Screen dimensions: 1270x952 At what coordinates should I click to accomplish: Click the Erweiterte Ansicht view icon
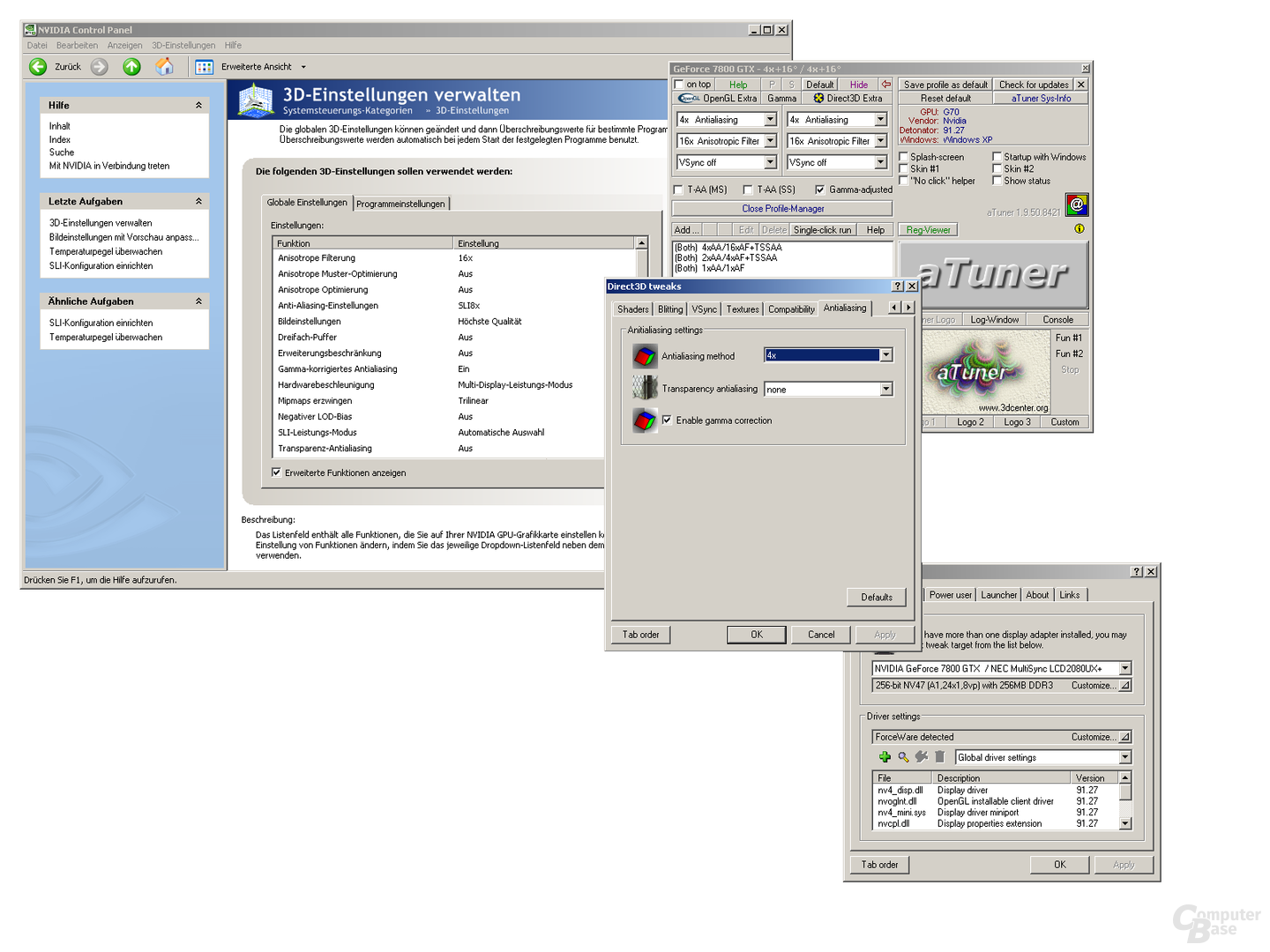tap(204, 66)
